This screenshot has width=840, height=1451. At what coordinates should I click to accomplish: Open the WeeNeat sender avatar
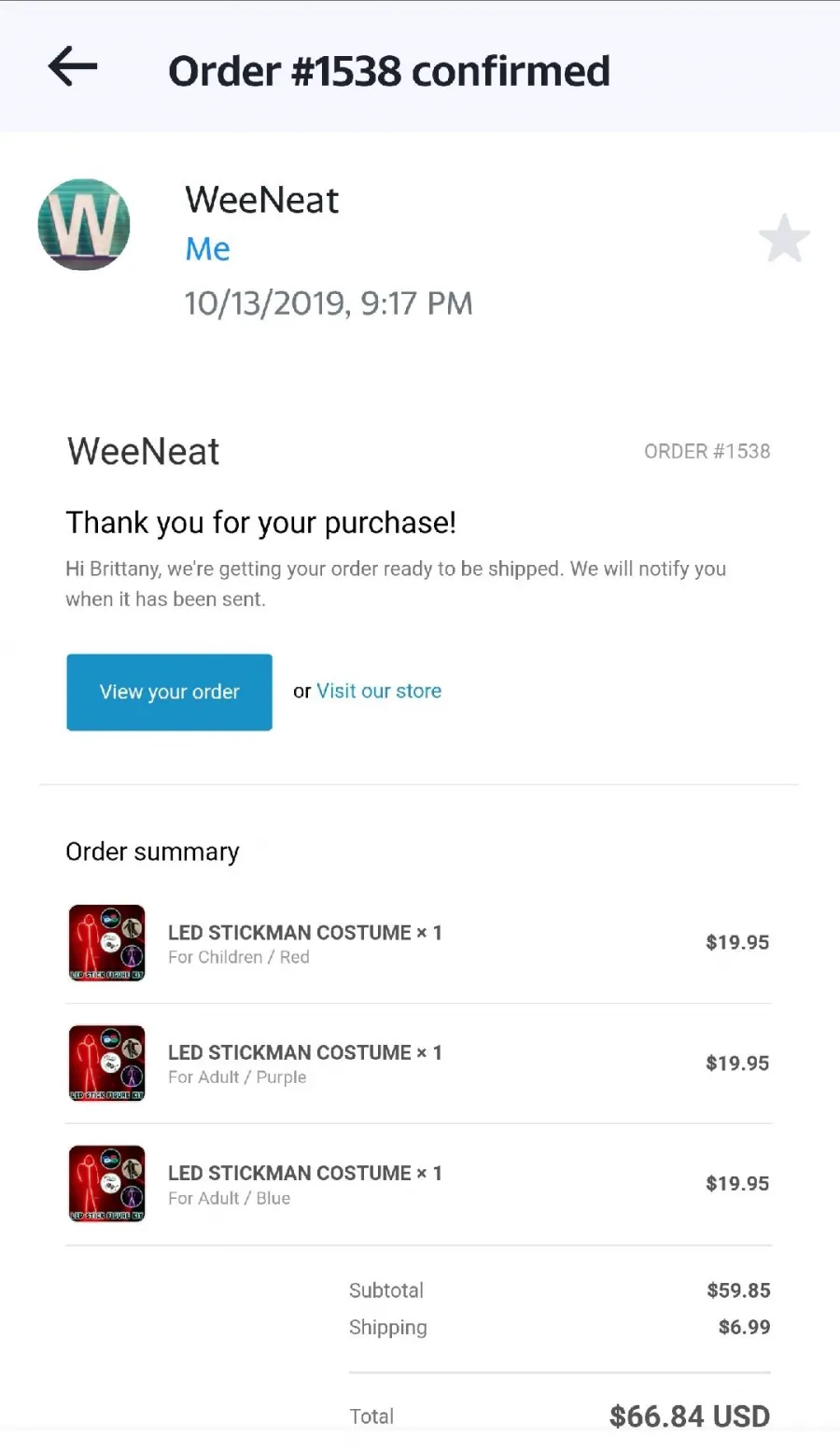click(84, 225)
